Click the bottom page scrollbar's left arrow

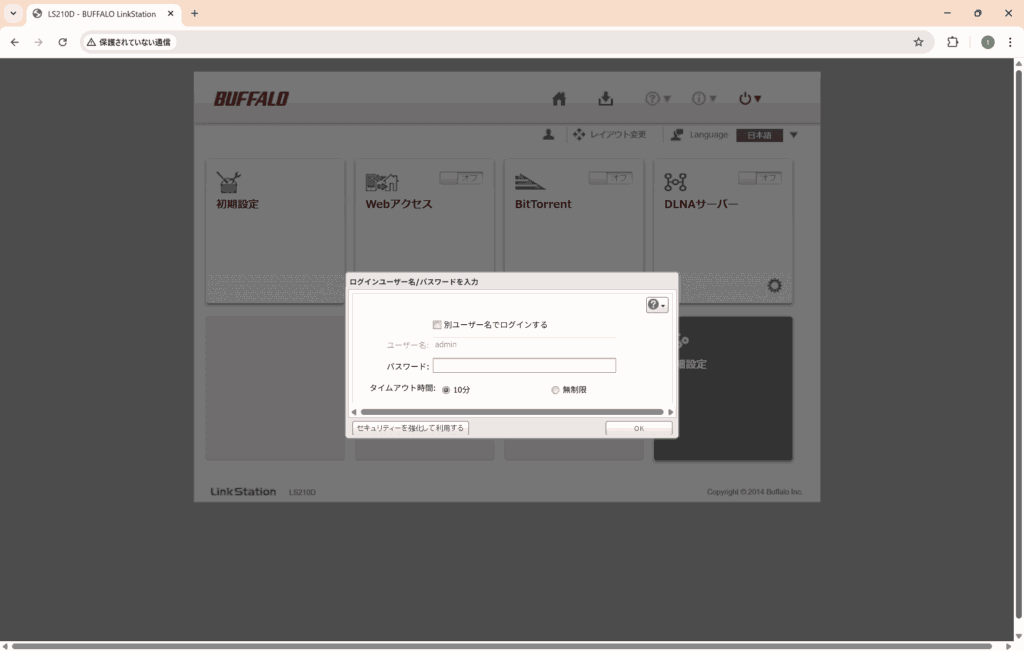point(5,646)
